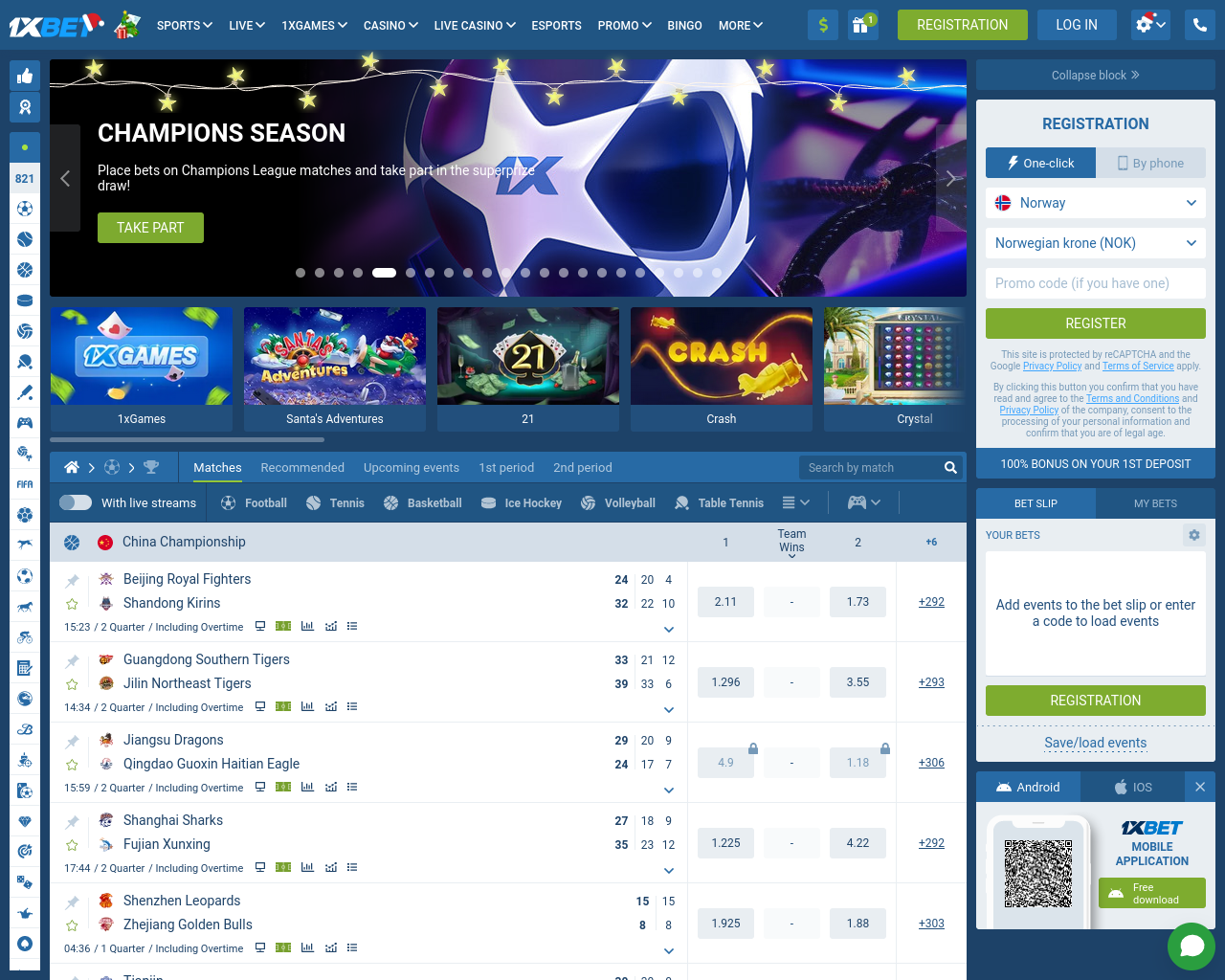Bet on odds 2.11 for Beijing Royal Fighters
The height and width of the screenshot is (980, 1225).
(725, 602)
